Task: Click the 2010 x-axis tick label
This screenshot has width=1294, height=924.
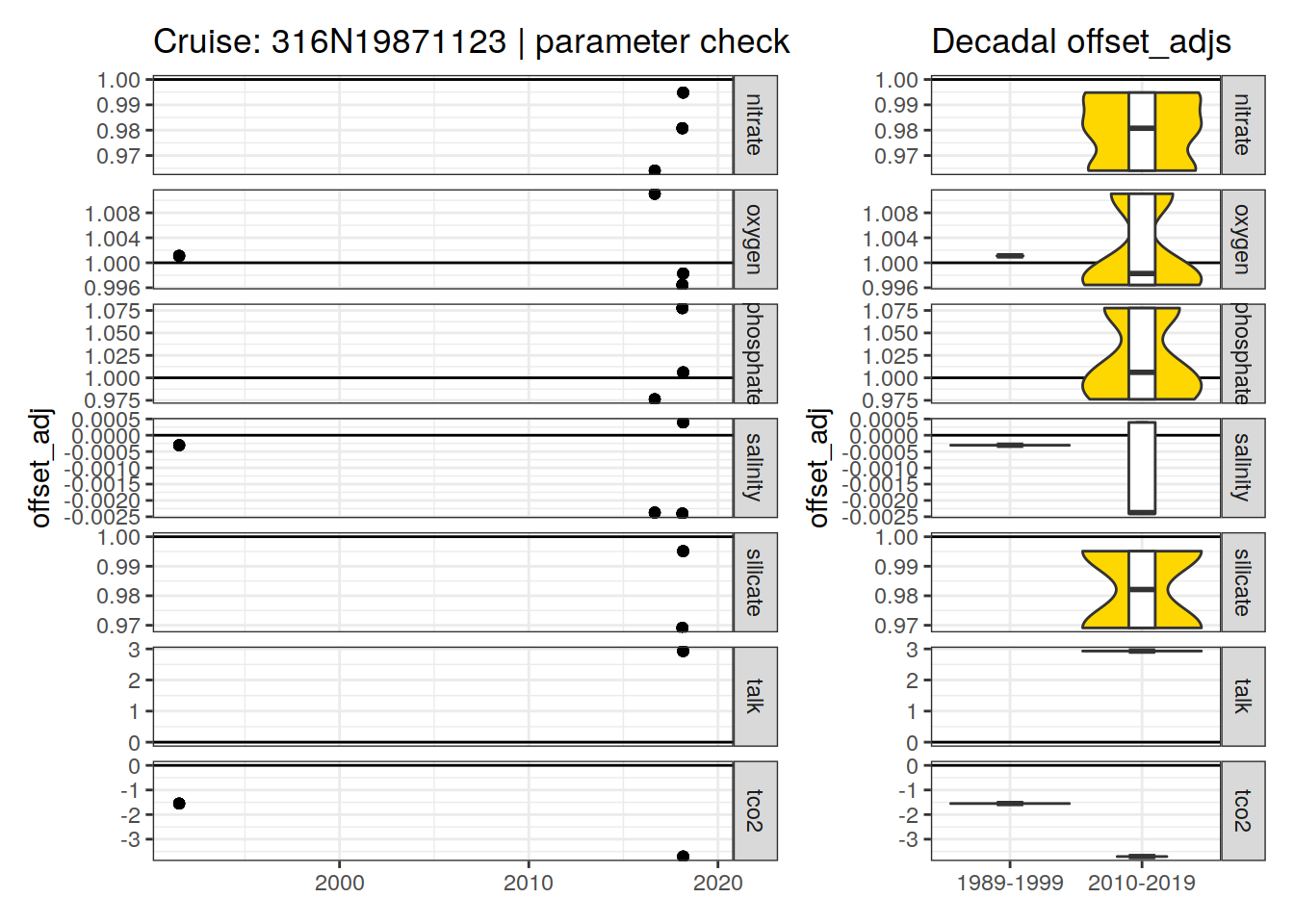Action: pos(528,883)
